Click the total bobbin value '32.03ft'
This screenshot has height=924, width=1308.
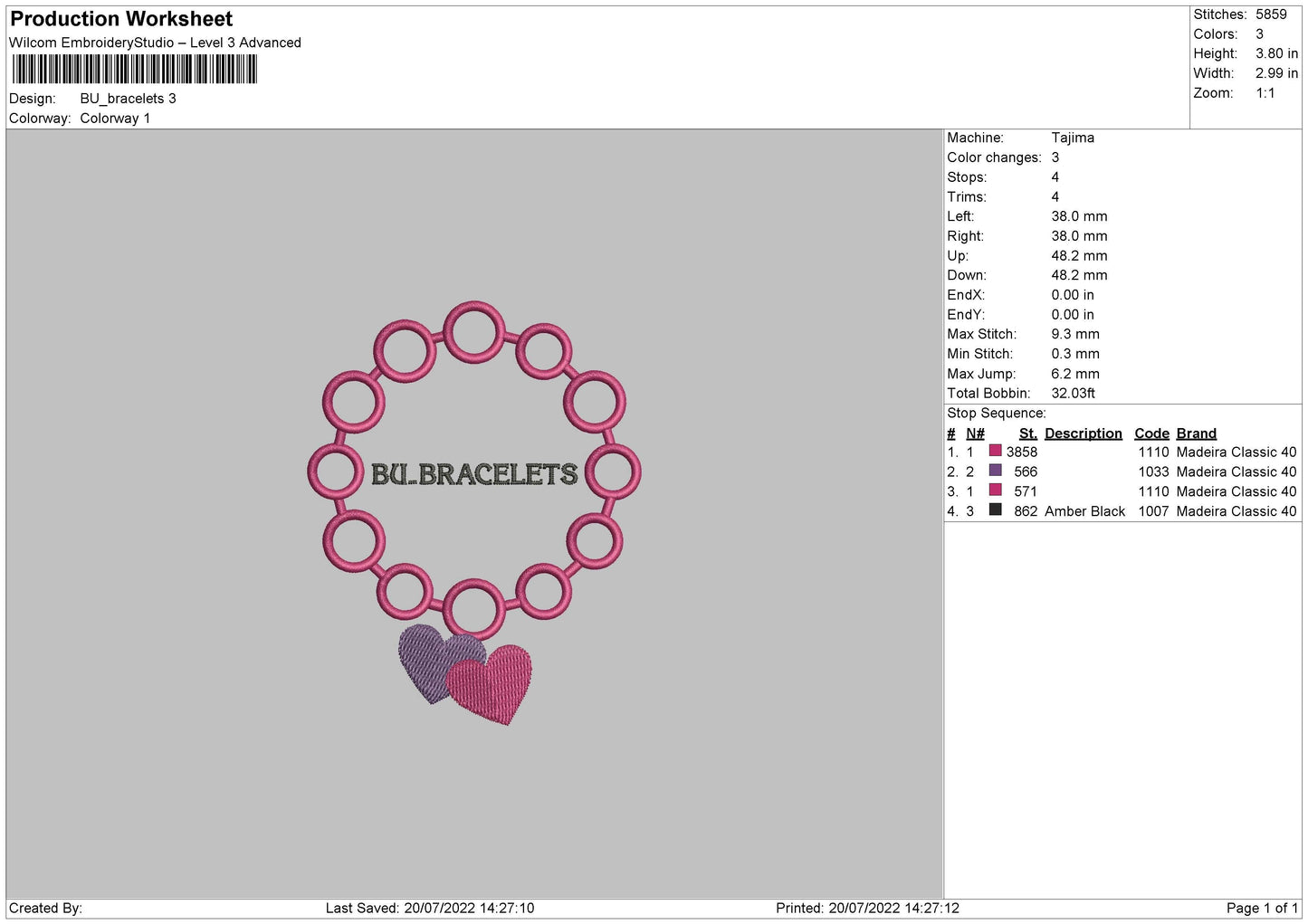pyautogui.click(x=1073, y=394)
